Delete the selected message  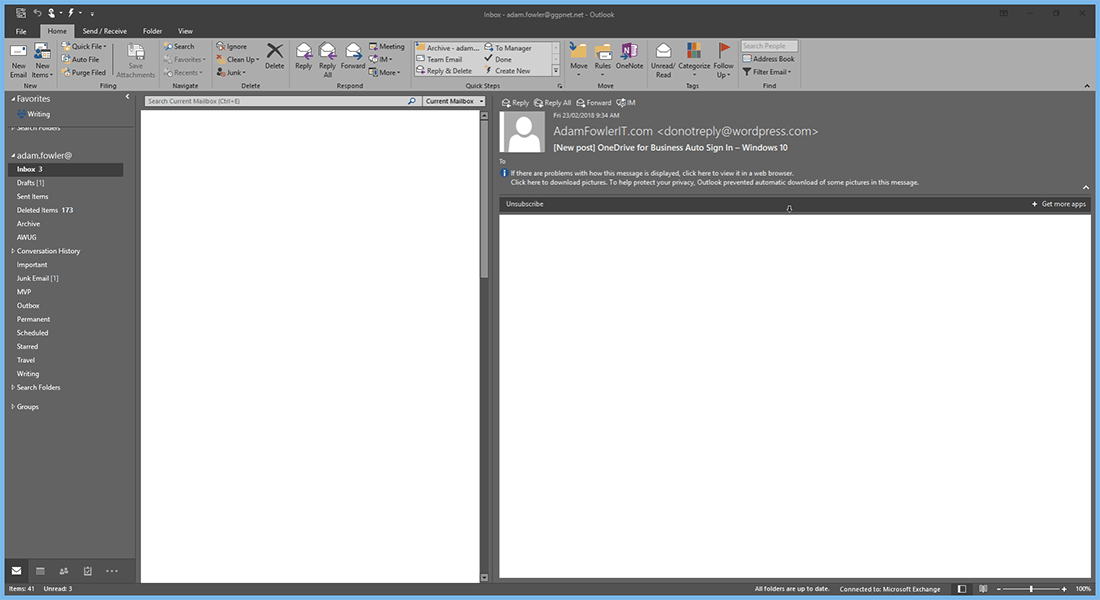pos(275,57)
